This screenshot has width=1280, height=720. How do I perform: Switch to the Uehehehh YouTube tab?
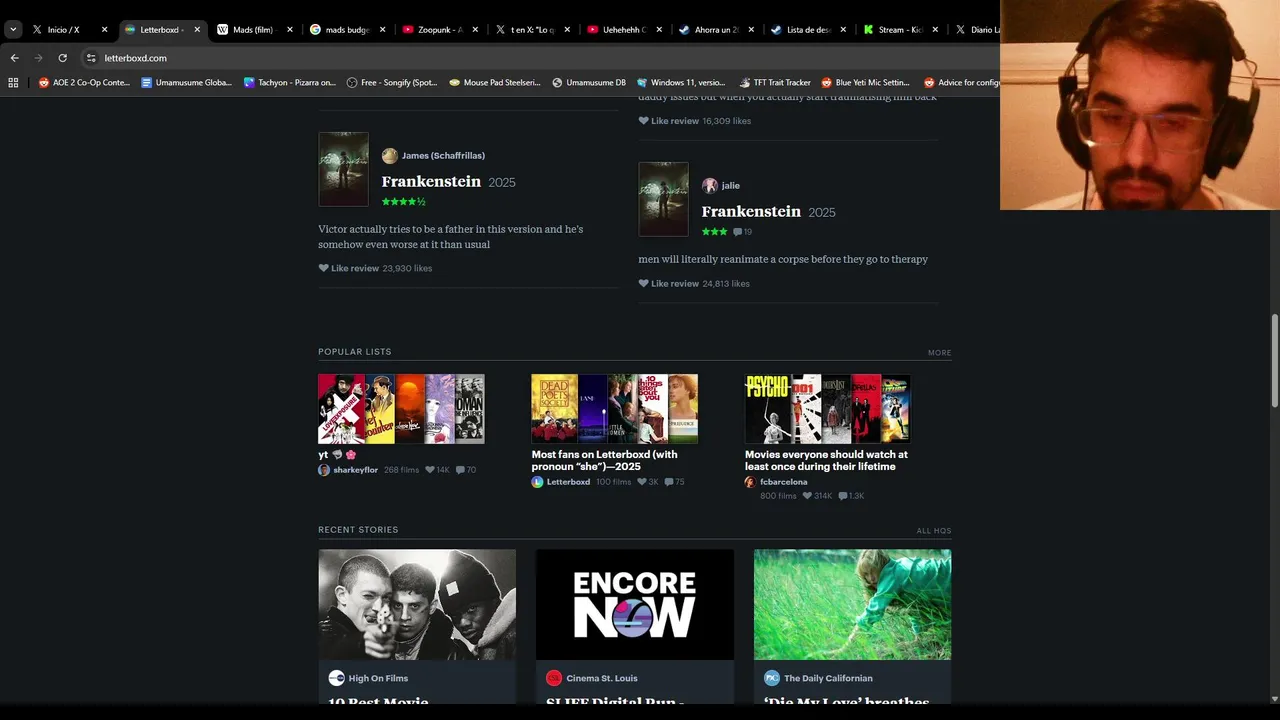tap(625, 30)
